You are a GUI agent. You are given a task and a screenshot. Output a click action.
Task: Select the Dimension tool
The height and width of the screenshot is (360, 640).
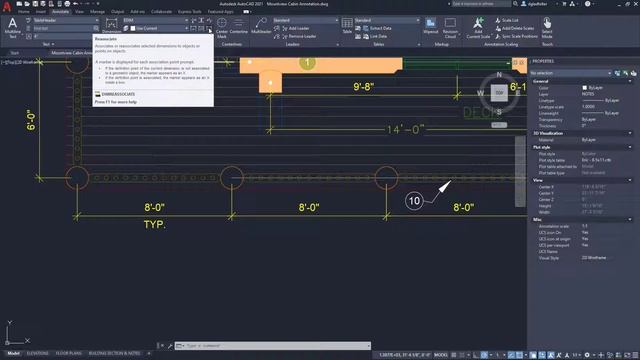(111, 25)
